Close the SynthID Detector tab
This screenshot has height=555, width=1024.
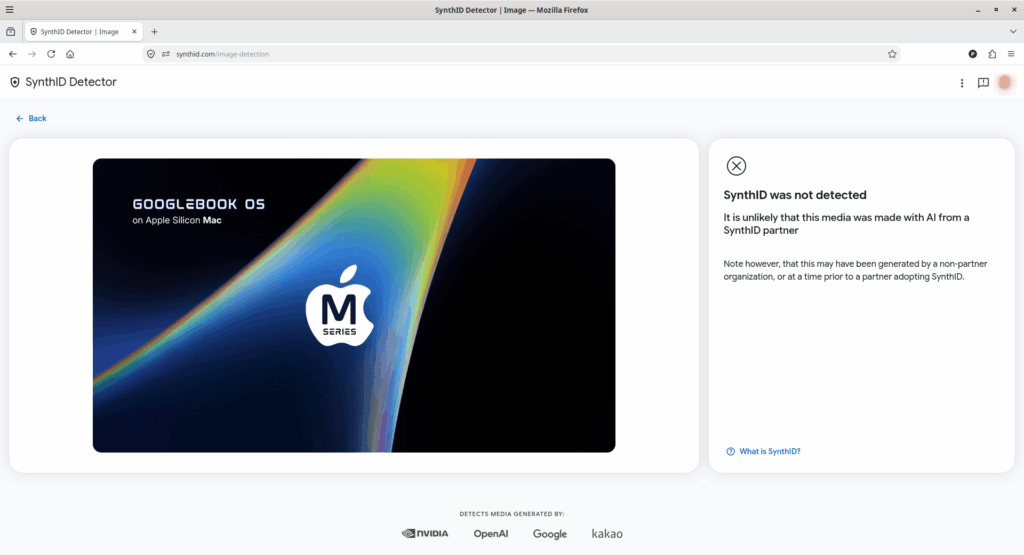(135, 31)
